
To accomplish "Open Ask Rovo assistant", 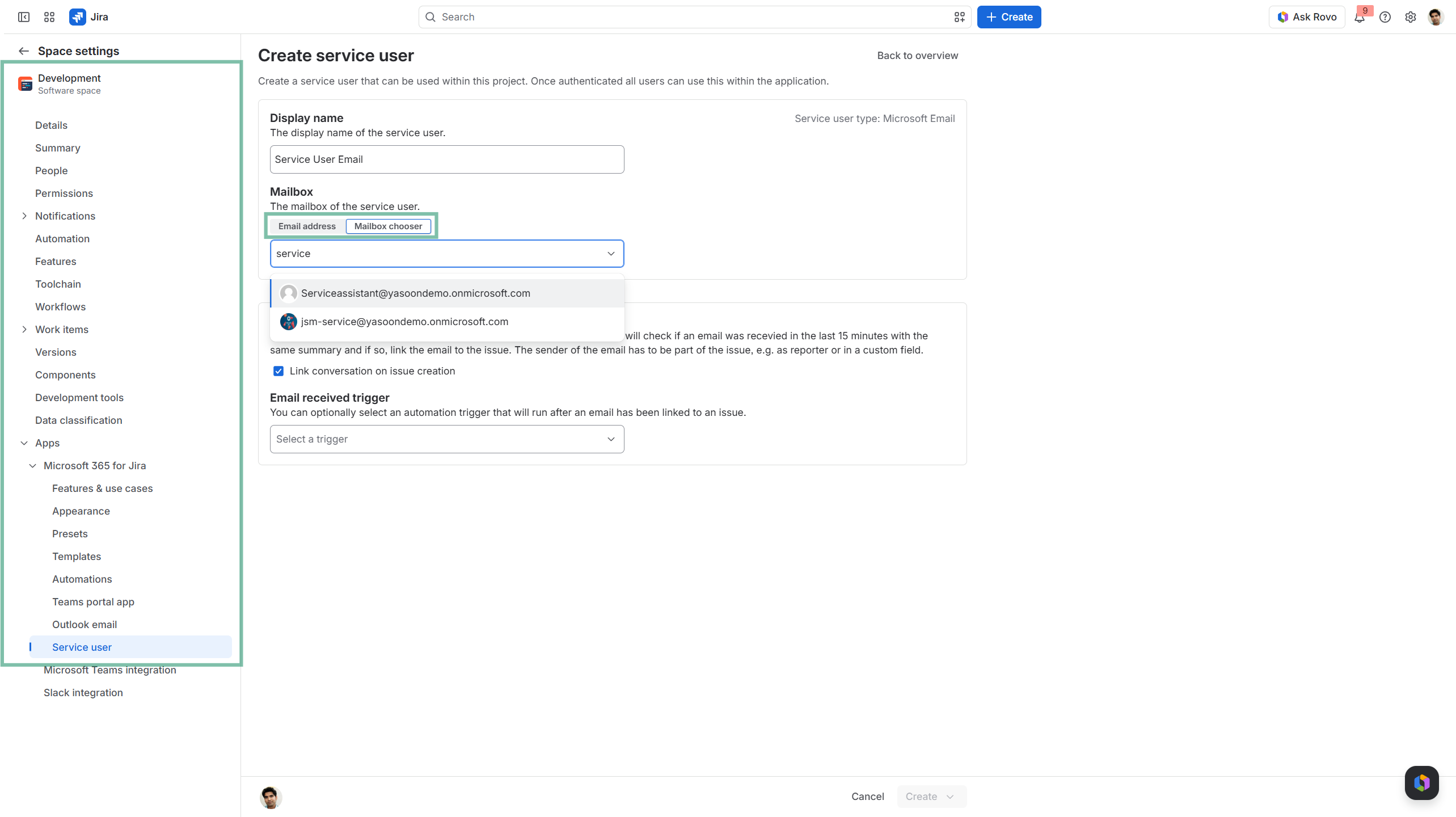I will (1307, 17).
